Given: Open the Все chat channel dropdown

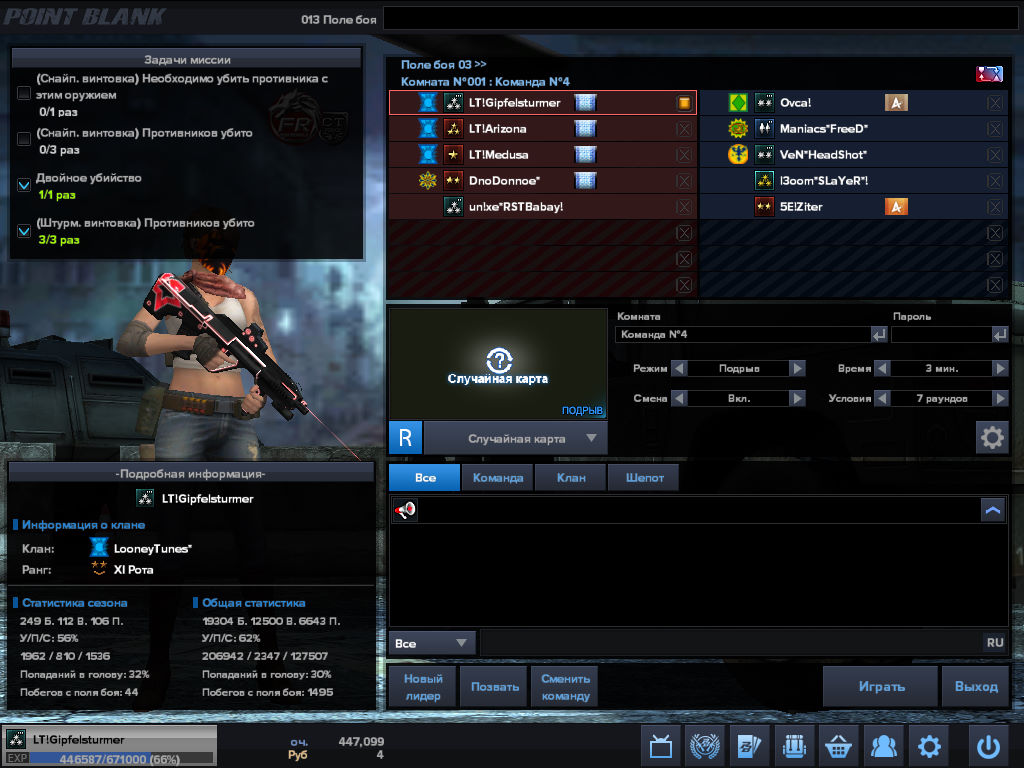Looking at the screenshot, I should tap(432, 643).
